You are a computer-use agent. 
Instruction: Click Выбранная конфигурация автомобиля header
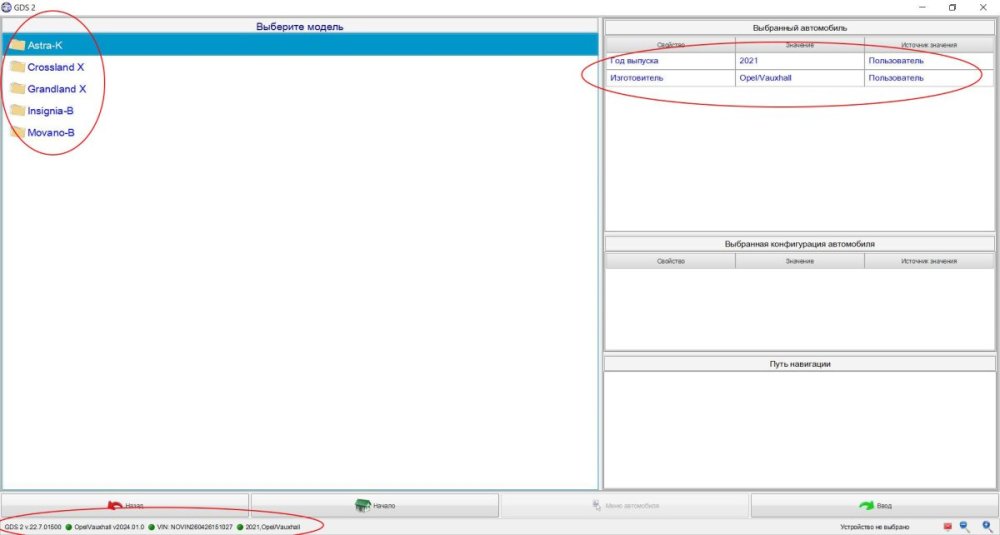coord(800,244)
